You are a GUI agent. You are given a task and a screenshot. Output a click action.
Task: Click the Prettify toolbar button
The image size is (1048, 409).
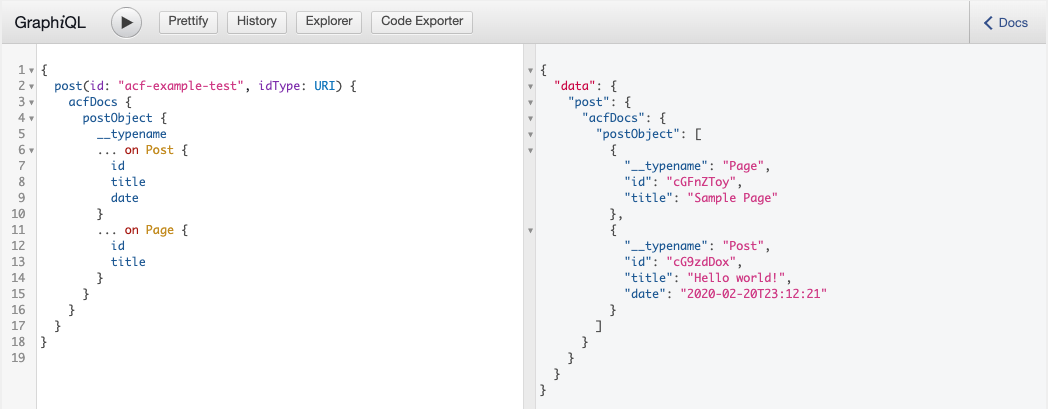(189, 22)
